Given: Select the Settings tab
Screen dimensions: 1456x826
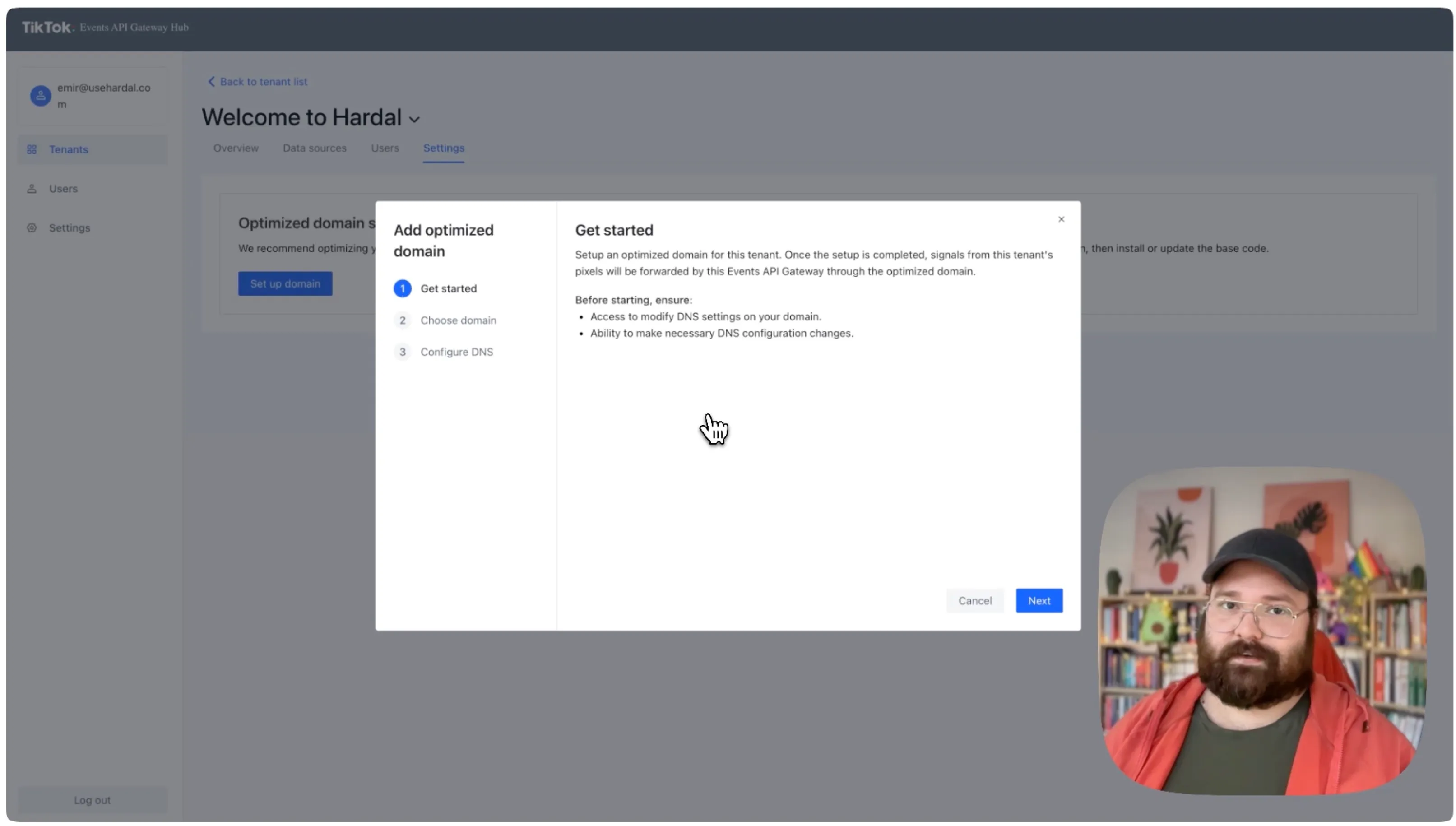Looking at the screenshot, I should pyautogui.click(x=444, y=148).
